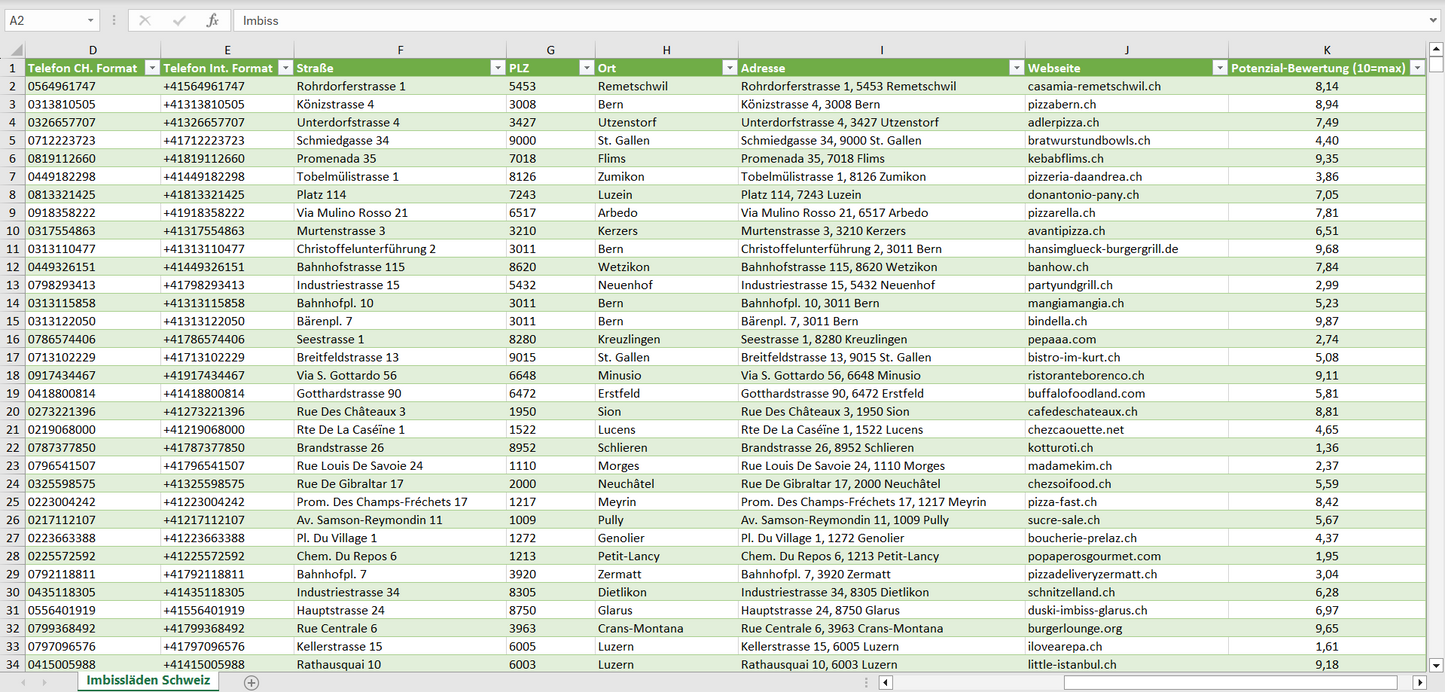
Task: Click the horizontal scrollbar right arrow
Action: 1419,682
